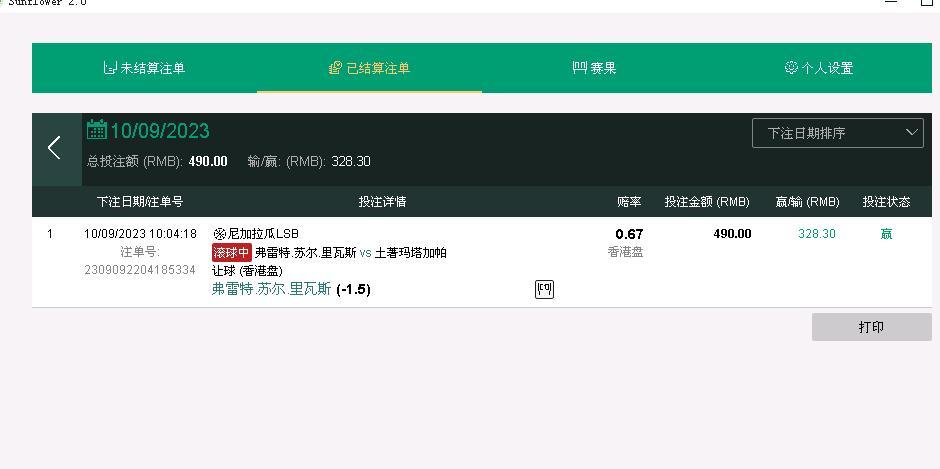
Task: Click the 打印 print button
Action: [872, 327]
